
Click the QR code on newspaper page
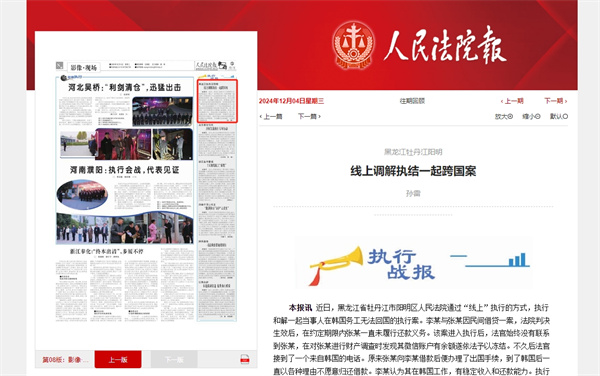tap(59, 65)
